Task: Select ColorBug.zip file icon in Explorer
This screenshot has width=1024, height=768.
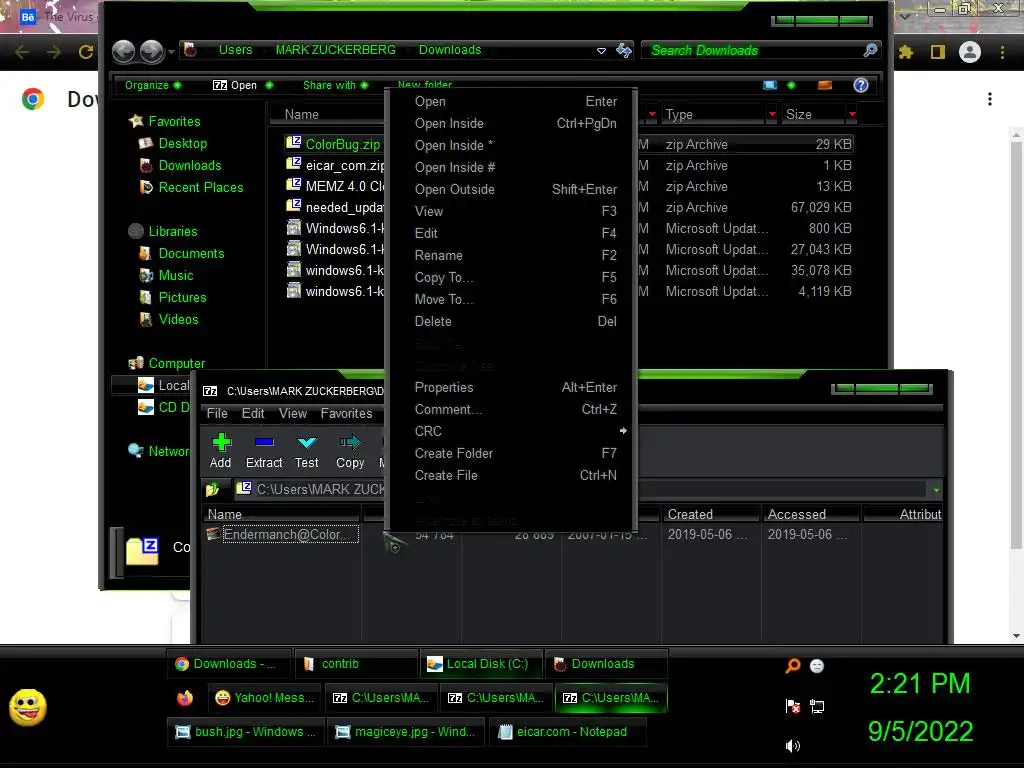Action: [x=294, y=143]
